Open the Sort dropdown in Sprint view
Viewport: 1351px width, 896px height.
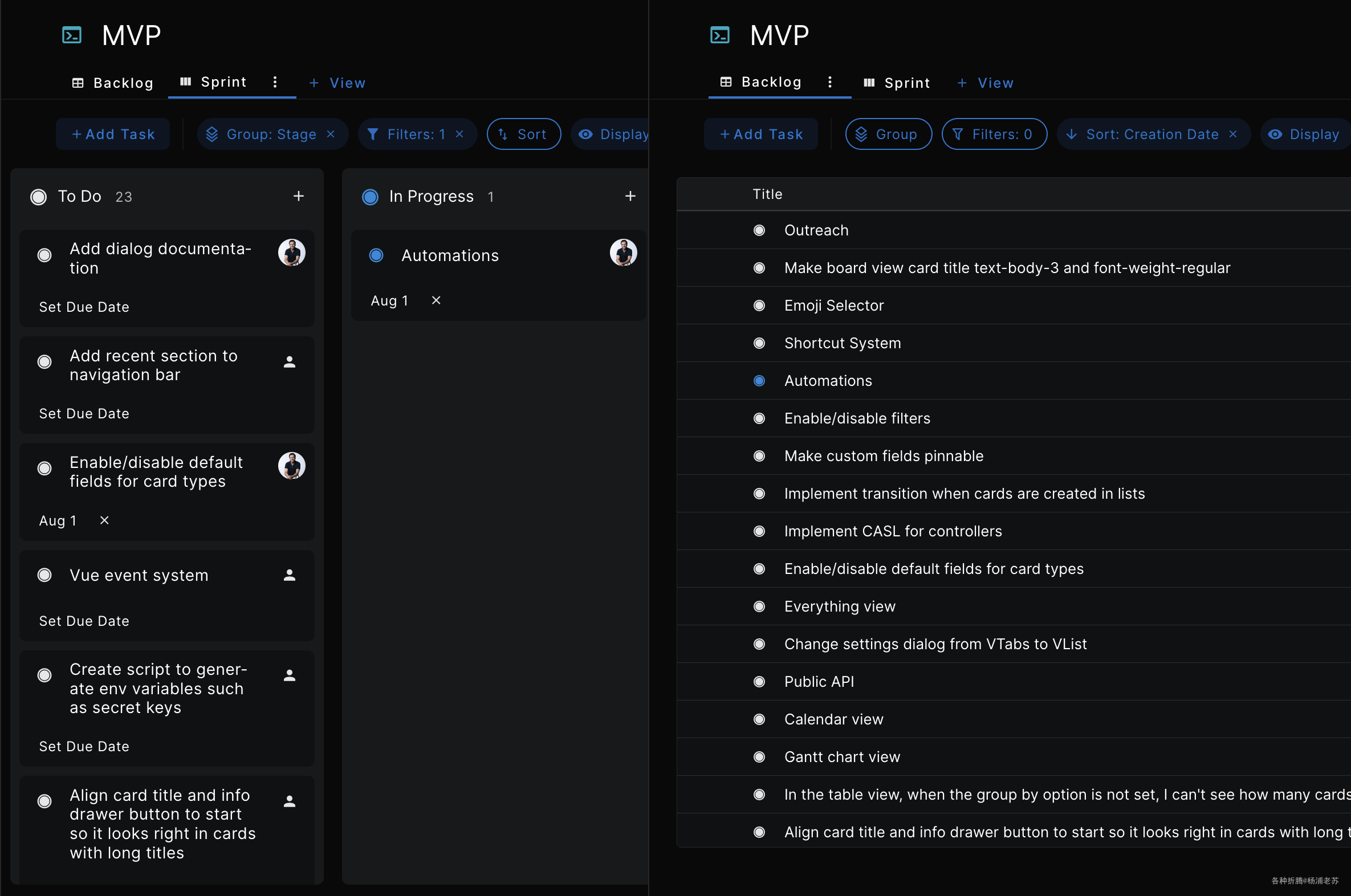coord(523,135)
